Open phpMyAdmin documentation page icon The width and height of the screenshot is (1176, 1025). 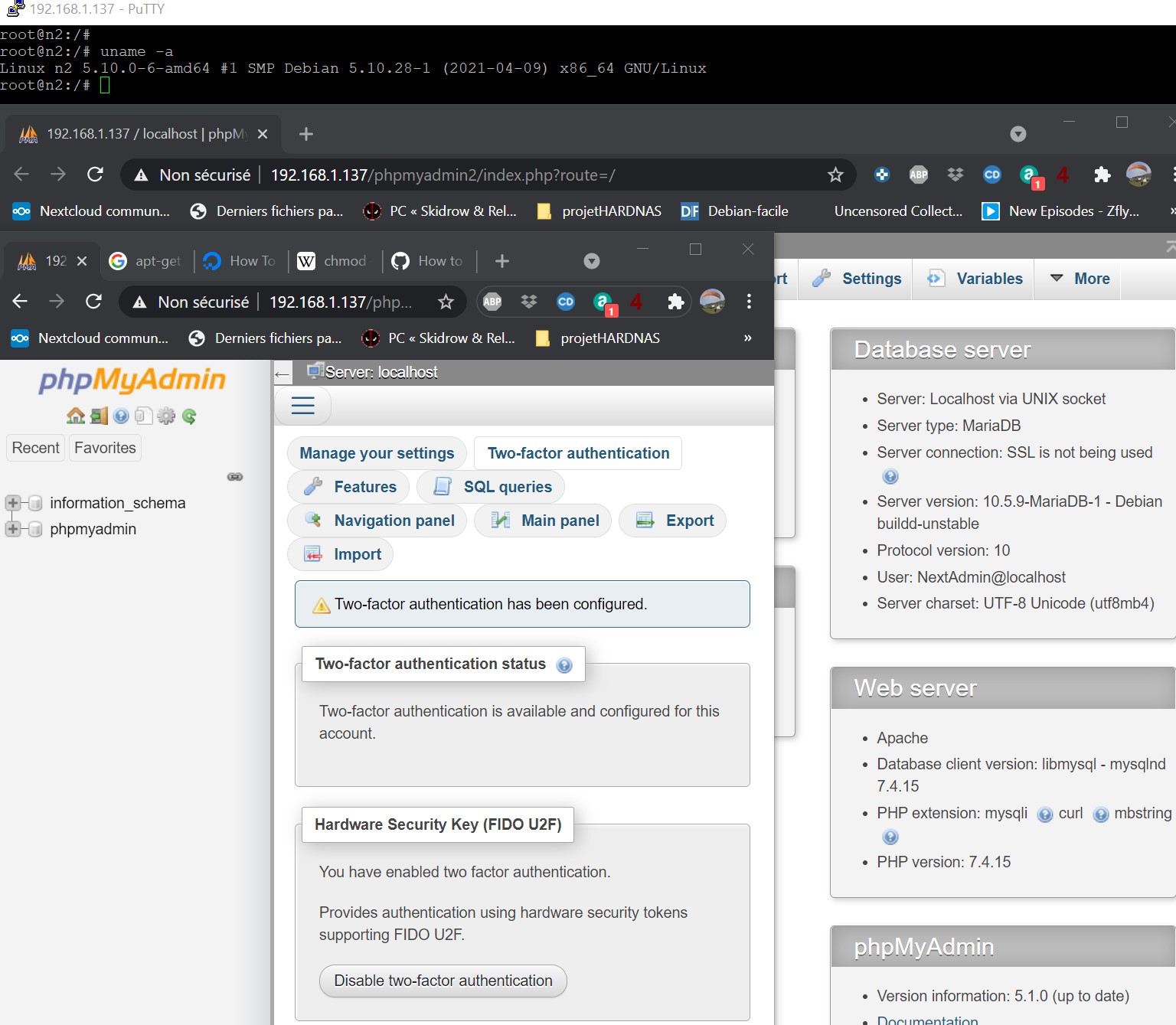pyautogui.click(x=143, y=416)
